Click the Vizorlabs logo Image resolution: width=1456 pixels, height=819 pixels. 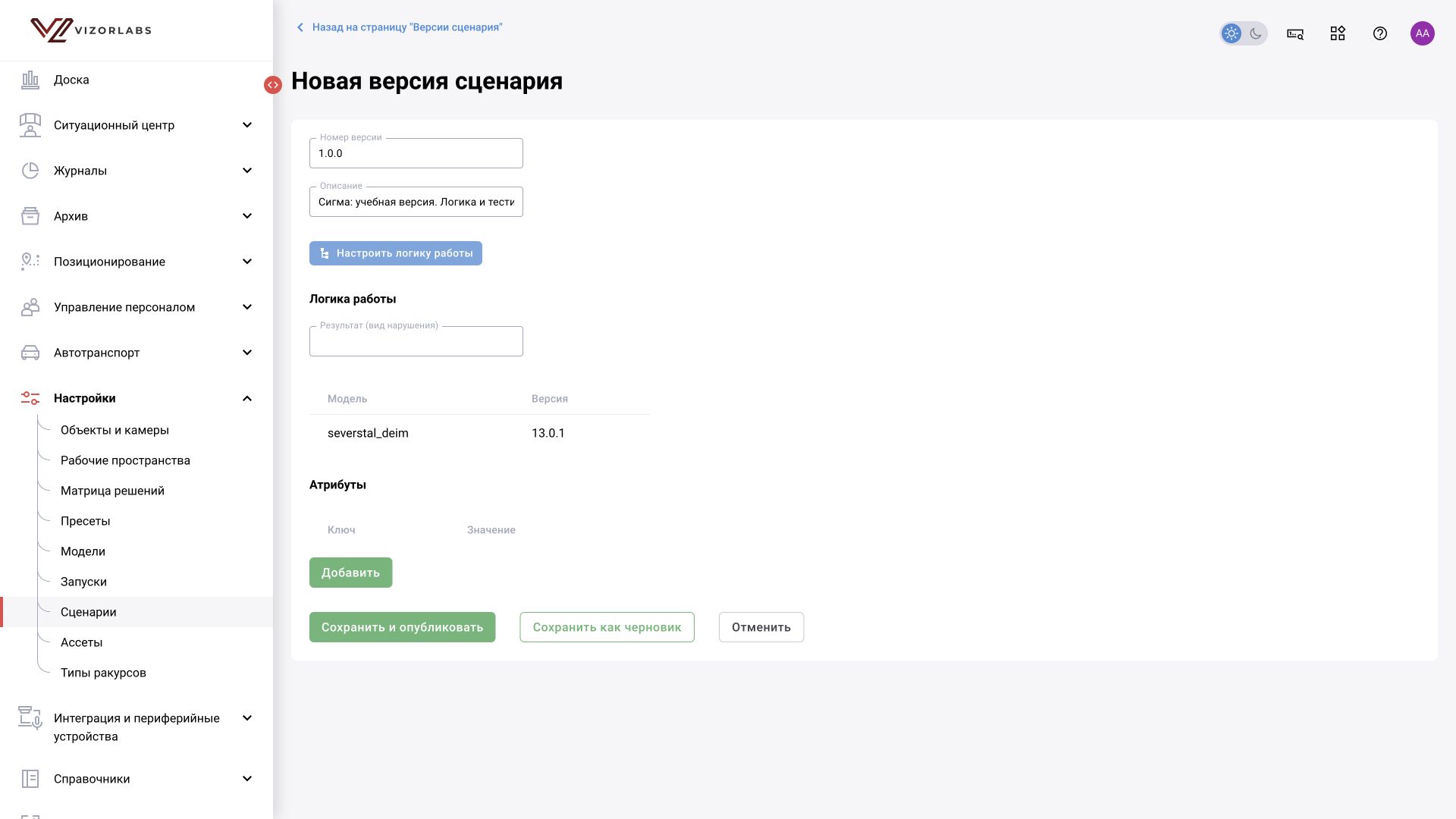coord(91,30)
